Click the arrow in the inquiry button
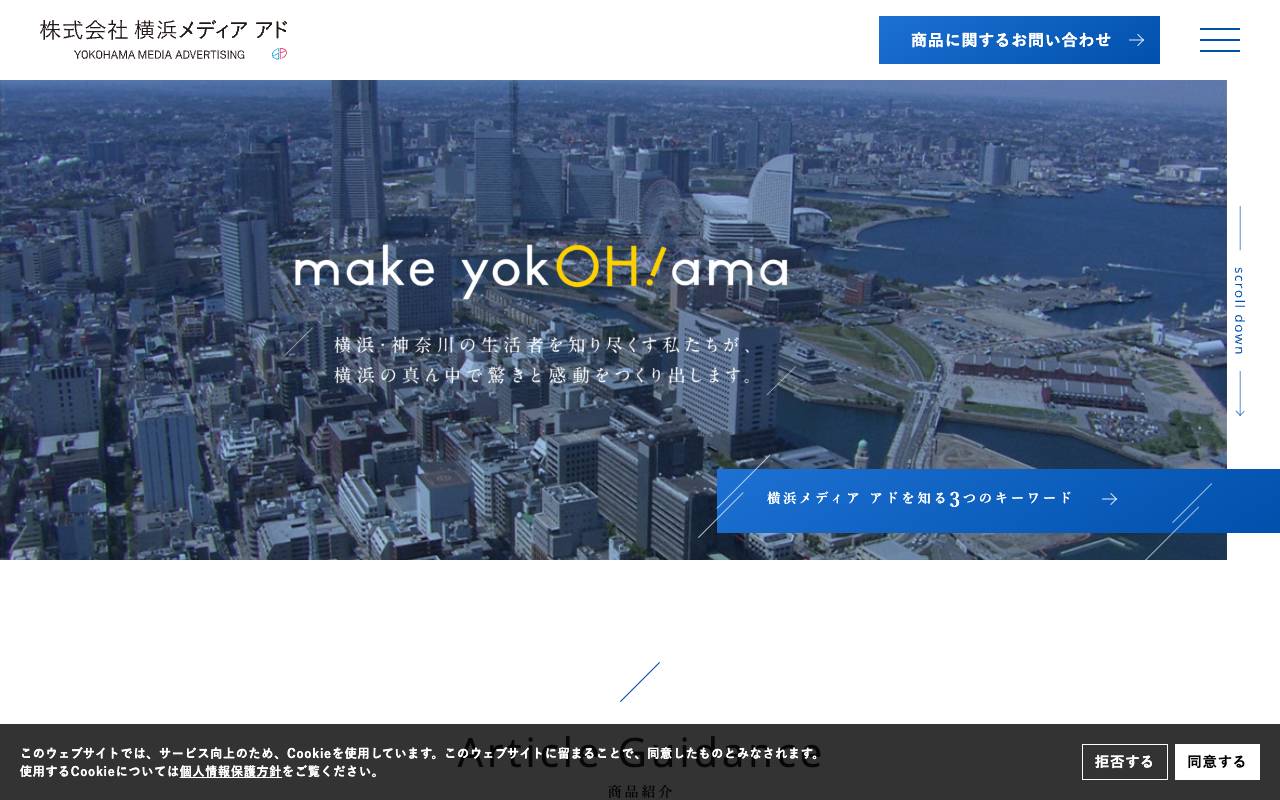The height and width of the screenshot is (800, 1280). click(1136, 40)
